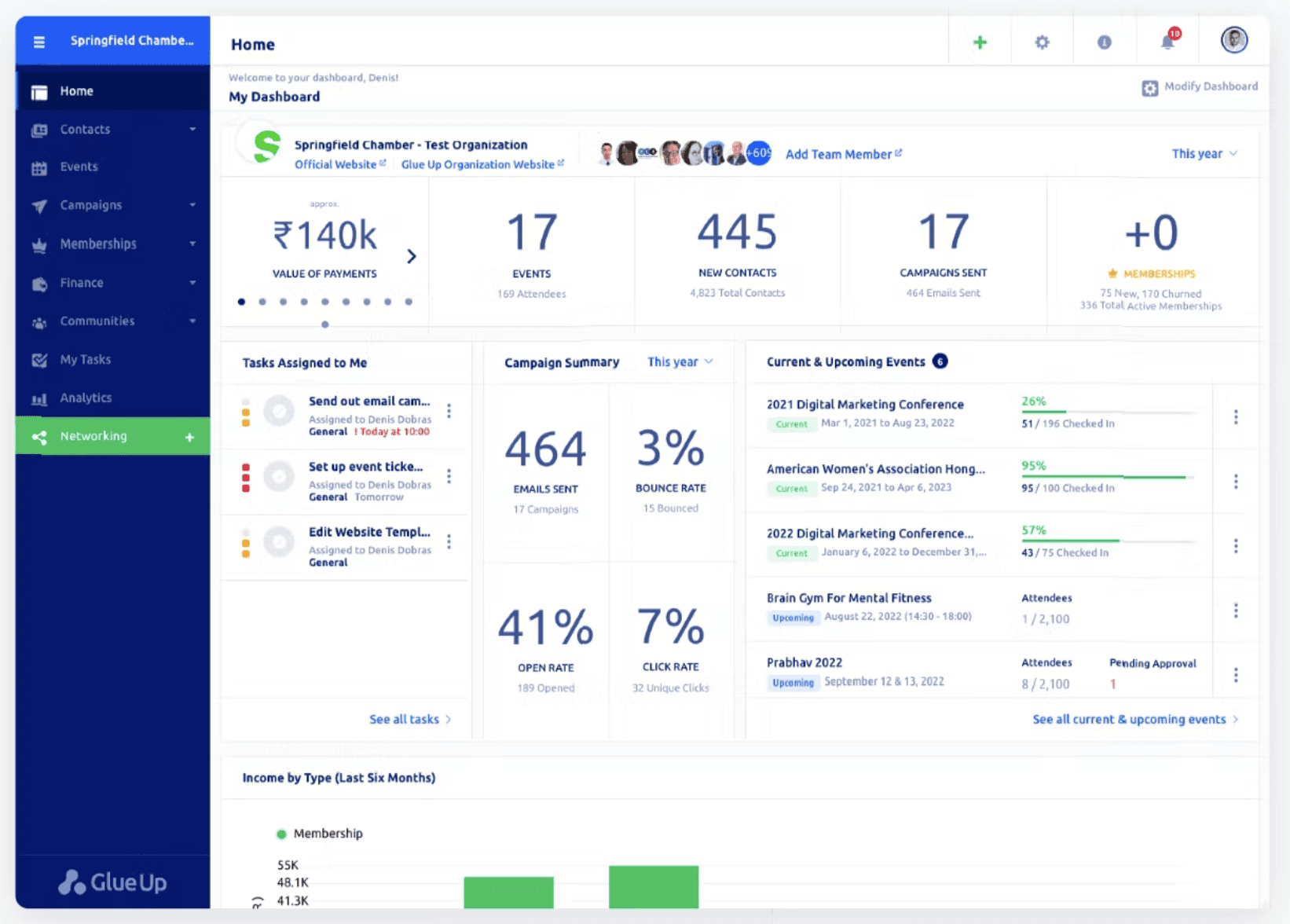Expand the Memberships submenu arrow
Screen dimensions: 1290x924
192,244
